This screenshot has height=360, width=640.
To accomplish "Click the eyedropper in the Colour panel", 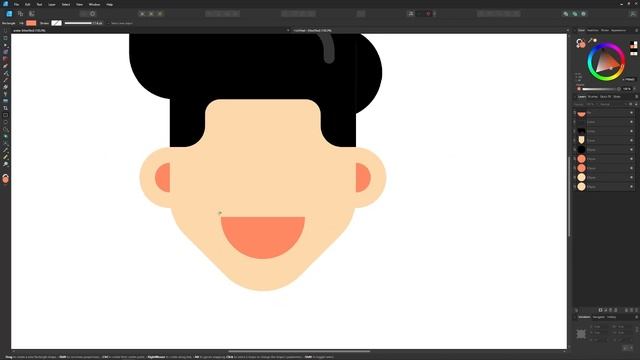I will pyautogui.click(x=590, y=40).
